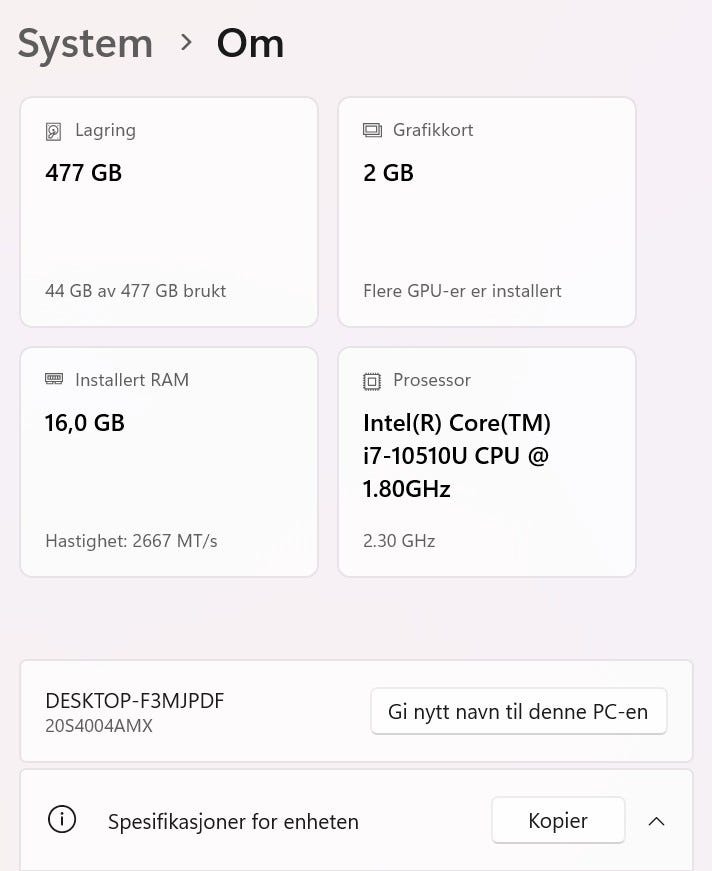
Task: Click the Om breadcrumb title
Action: click(x=250, y=43)
